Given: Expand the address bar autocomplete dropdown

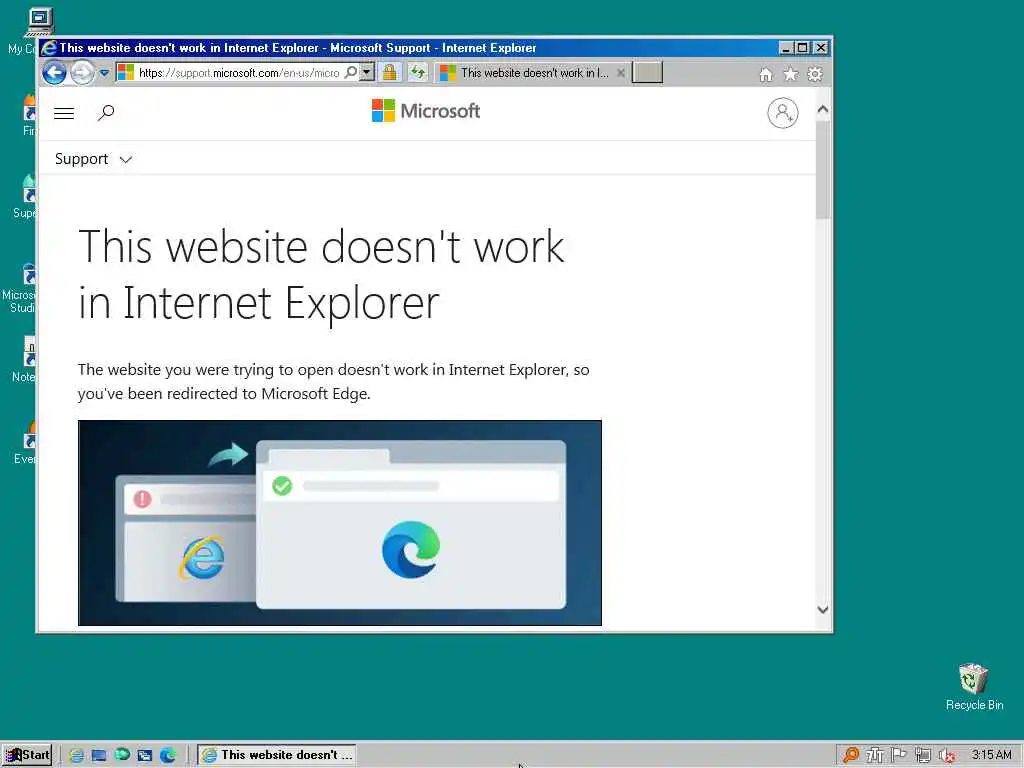Looking at the screenshot, I should point(367,72).
